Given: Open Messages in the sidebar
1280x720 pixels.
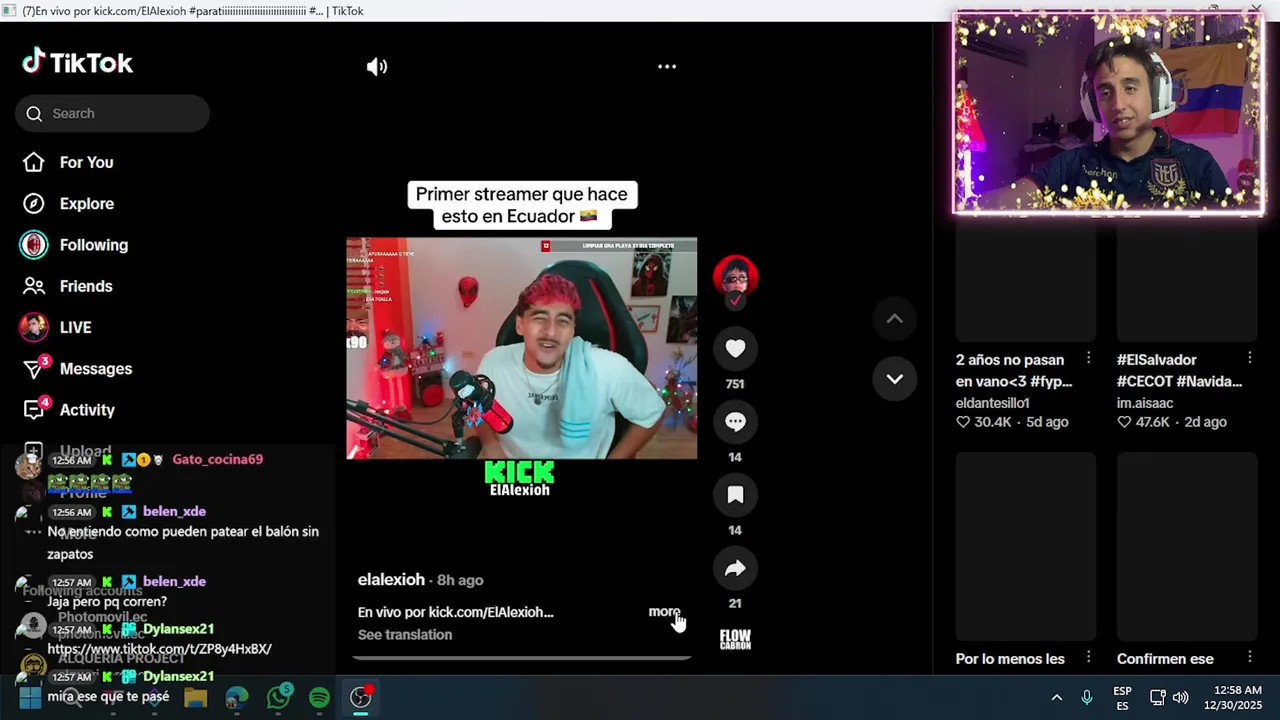Looking at the screenshot, I should coord(95,369).
